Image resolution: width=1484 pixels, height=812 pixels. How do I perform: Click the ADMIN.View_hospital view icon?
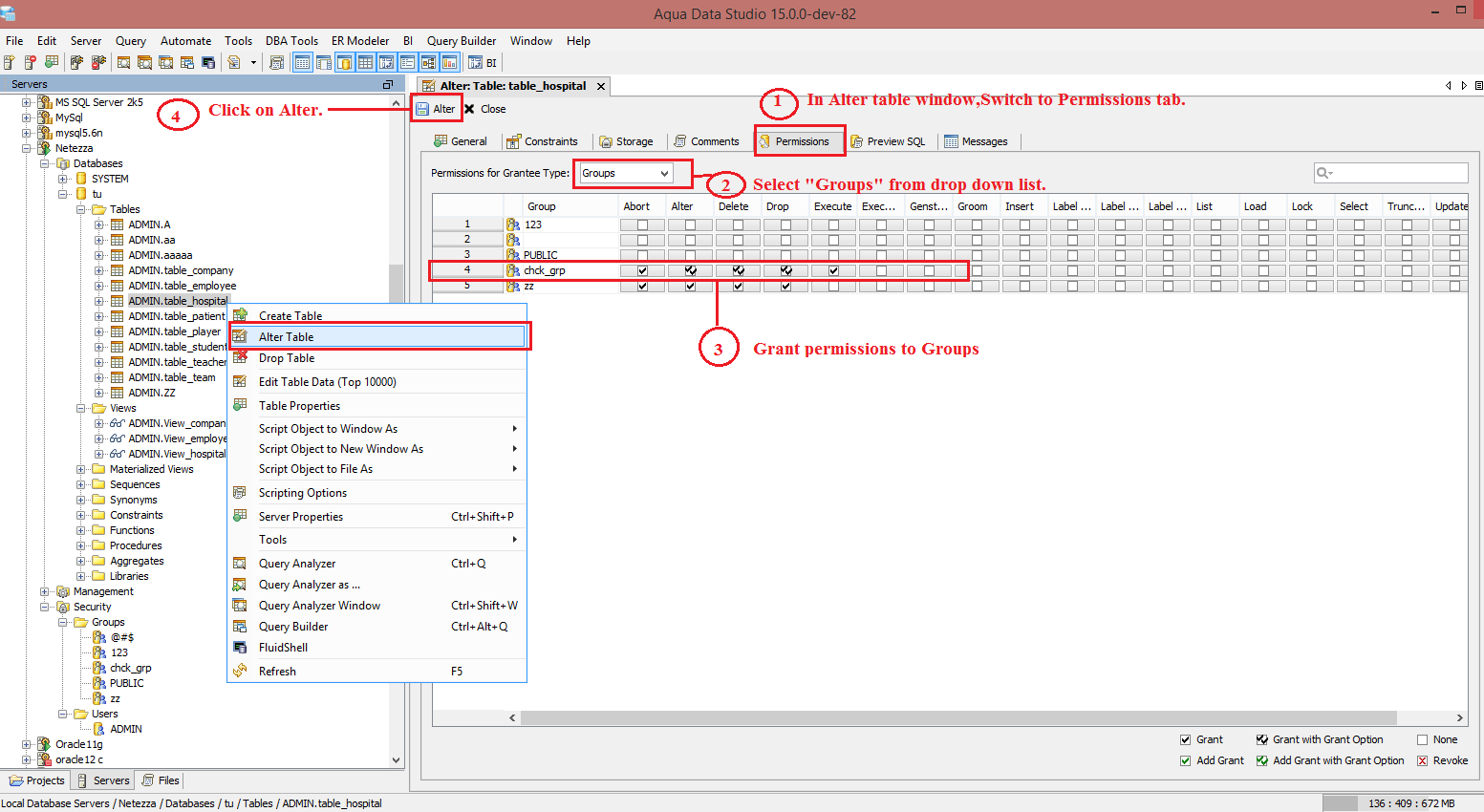pyautogui.click(x=118, y=454)
